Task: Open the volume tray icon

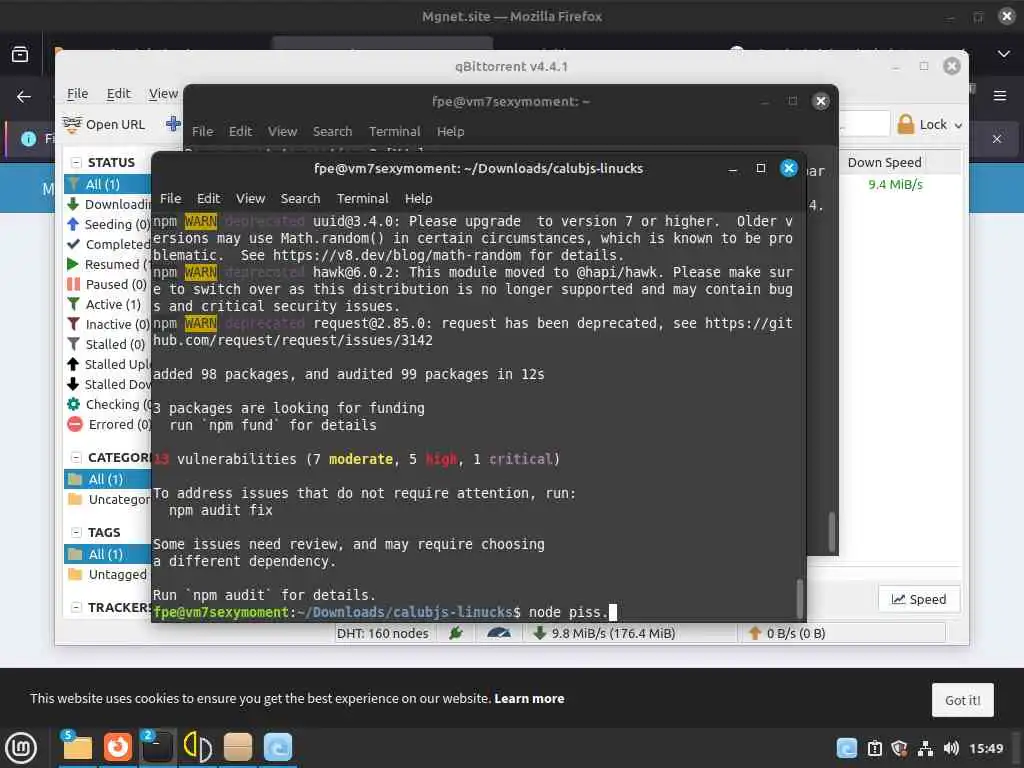Action: tap(951, 748)
